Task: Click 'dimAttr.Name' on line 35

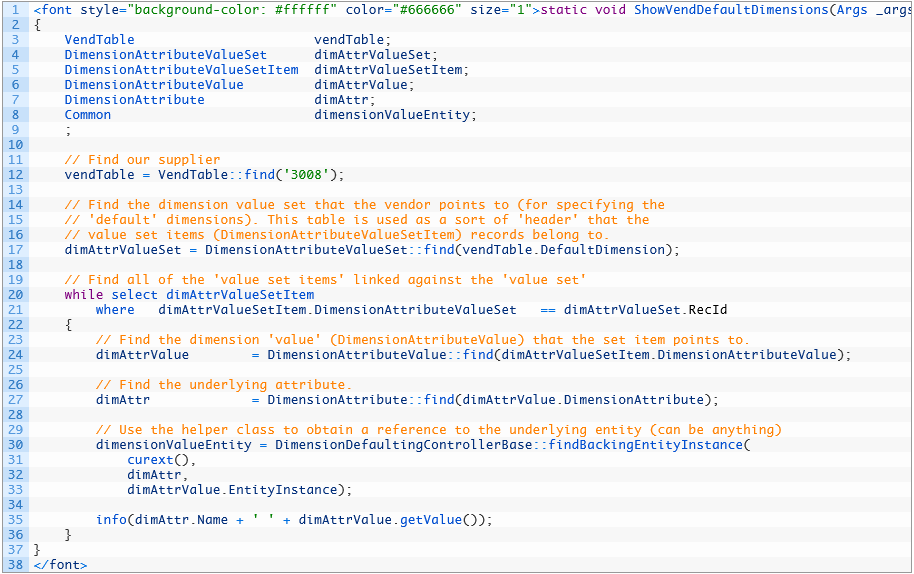Action: click(x=181, y=519)
